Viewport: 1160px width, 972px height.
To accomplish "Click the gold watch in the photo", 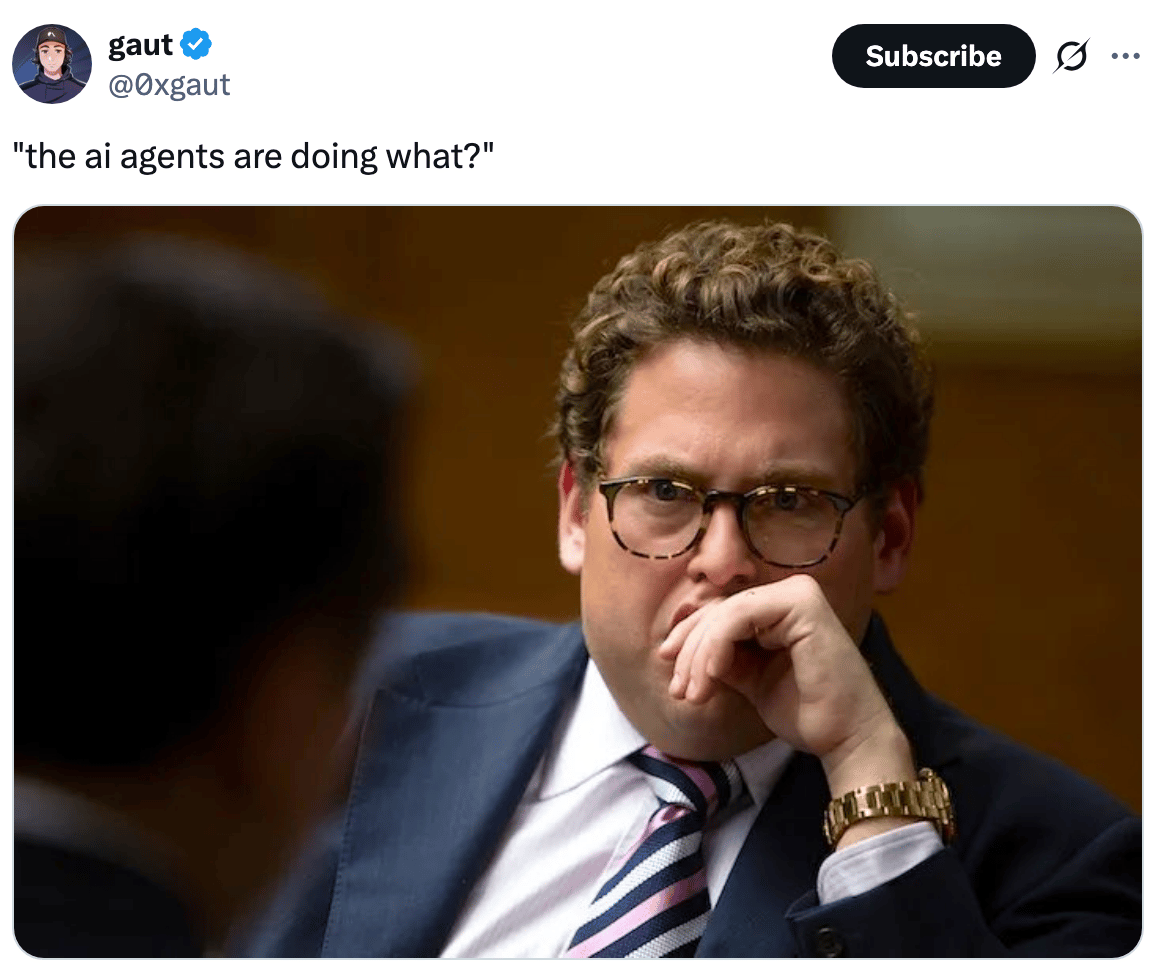I will click(890, 807).
